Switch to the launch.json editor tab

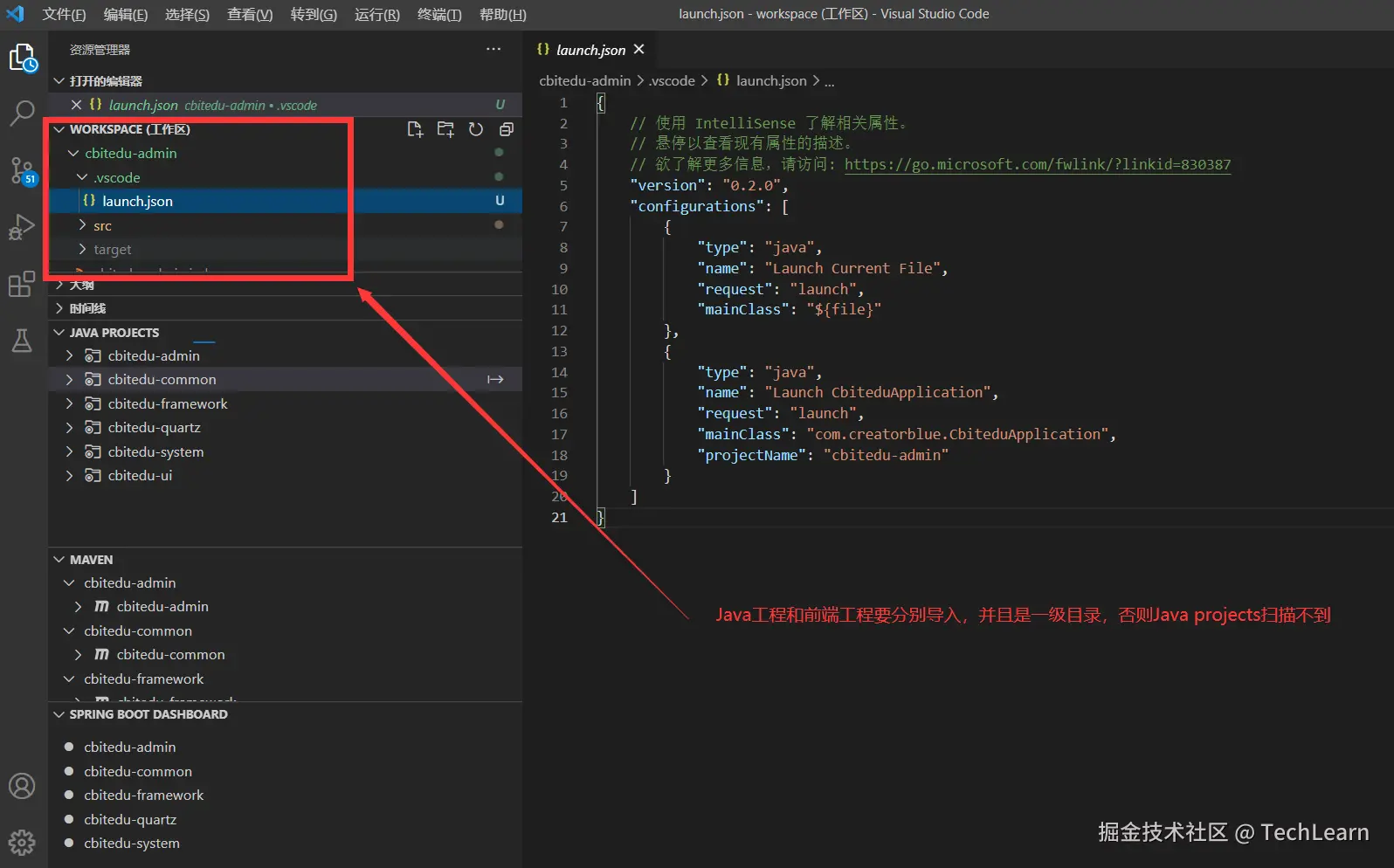590,50
